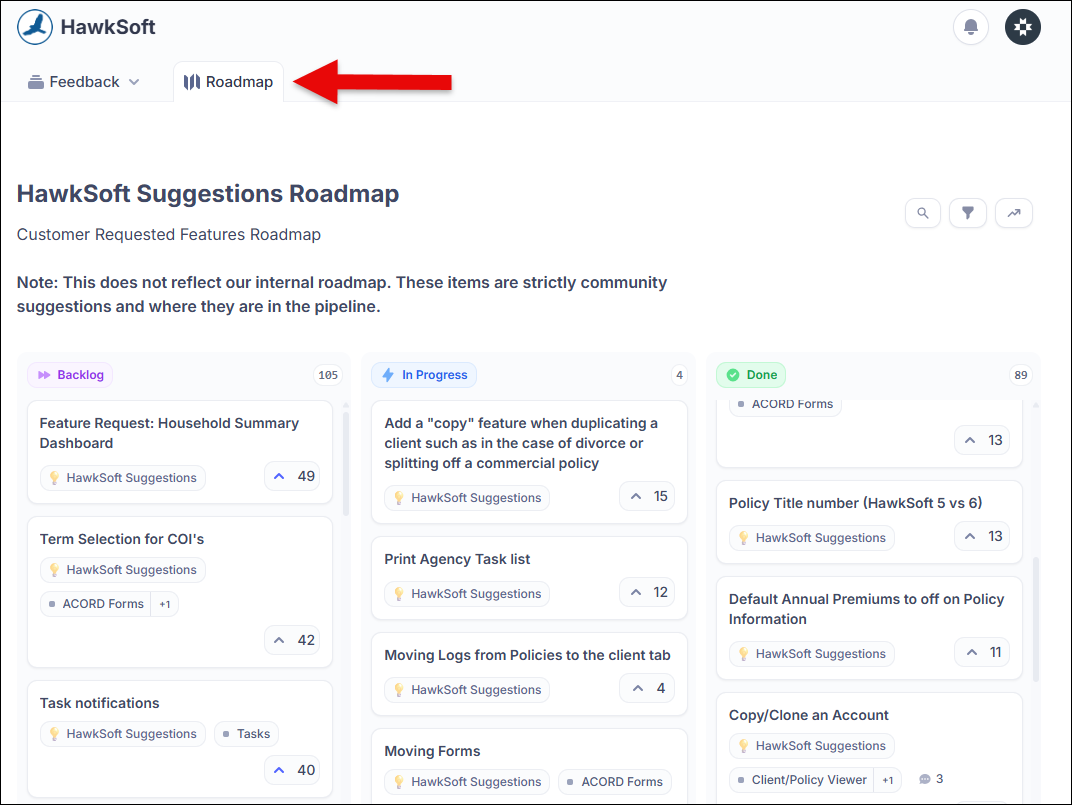The height and width of the screenshot is (805, 1072).
Task: Open the Moving Forms card
Action: point(432,751)
